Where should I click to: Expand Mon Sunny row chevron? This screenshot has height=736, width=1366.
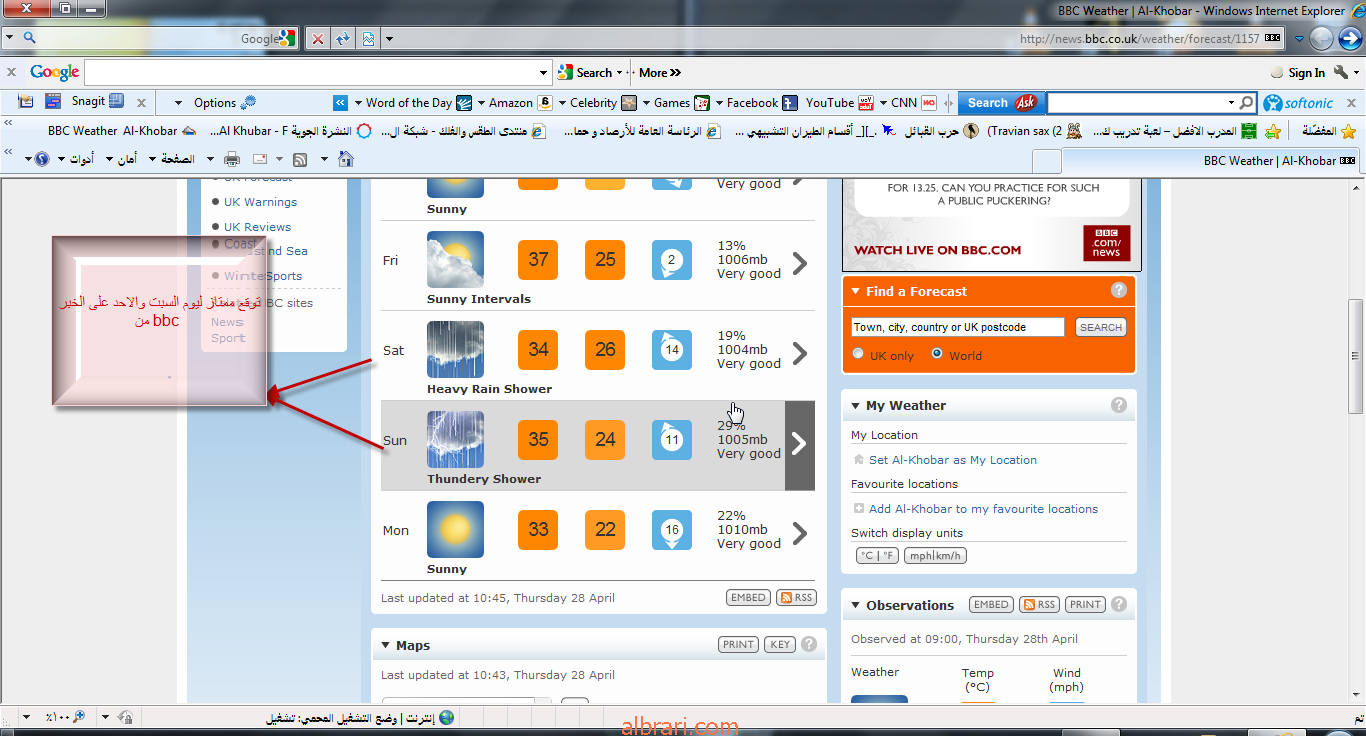point(800,533)
